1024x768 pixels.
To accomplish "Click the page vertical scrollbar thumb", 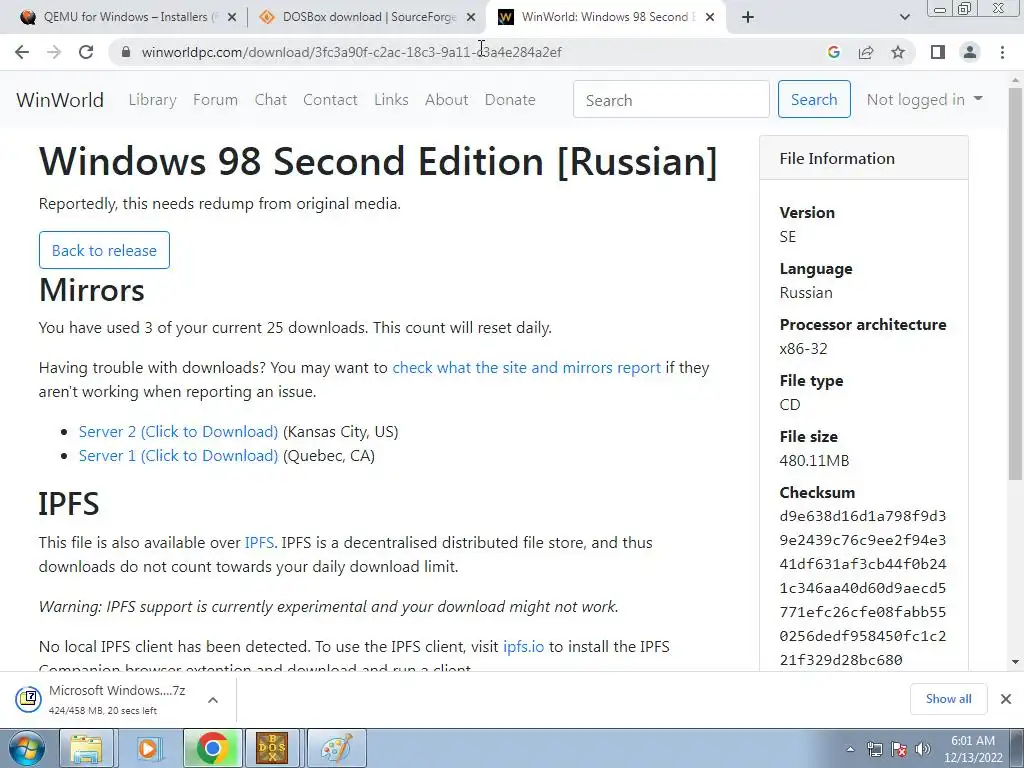I will [x=1015, y=282].
